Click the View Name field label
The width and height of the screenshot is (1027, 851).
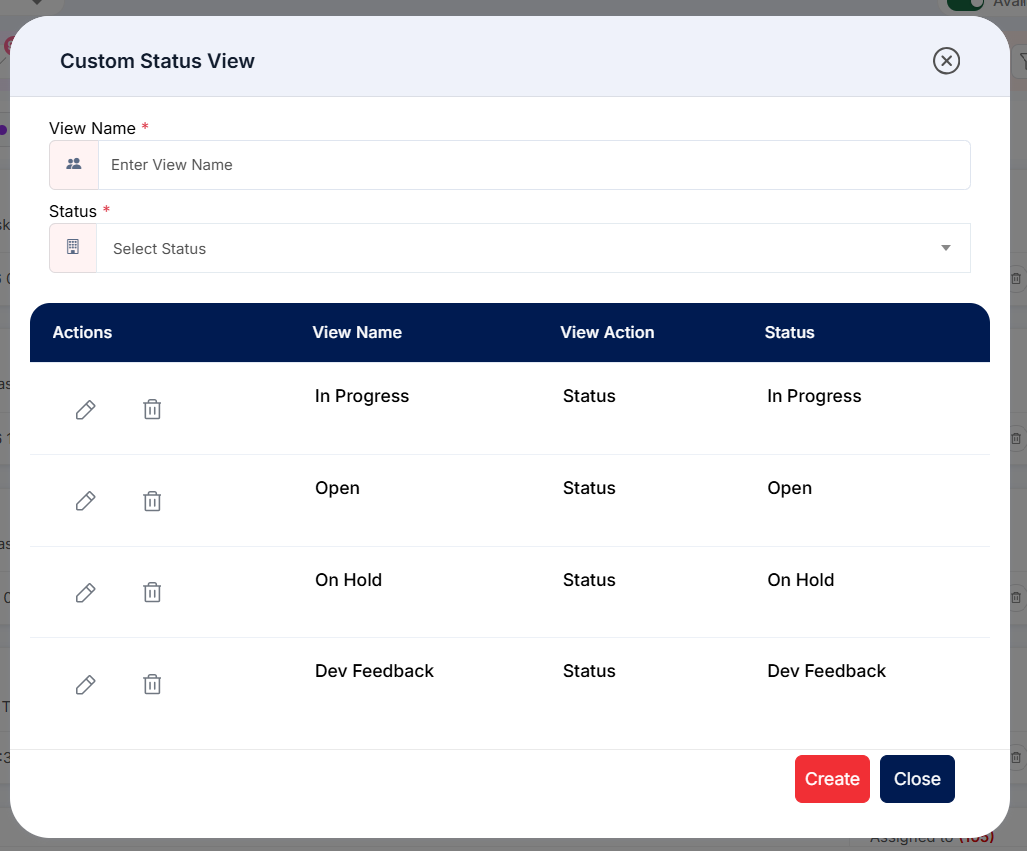92,128
